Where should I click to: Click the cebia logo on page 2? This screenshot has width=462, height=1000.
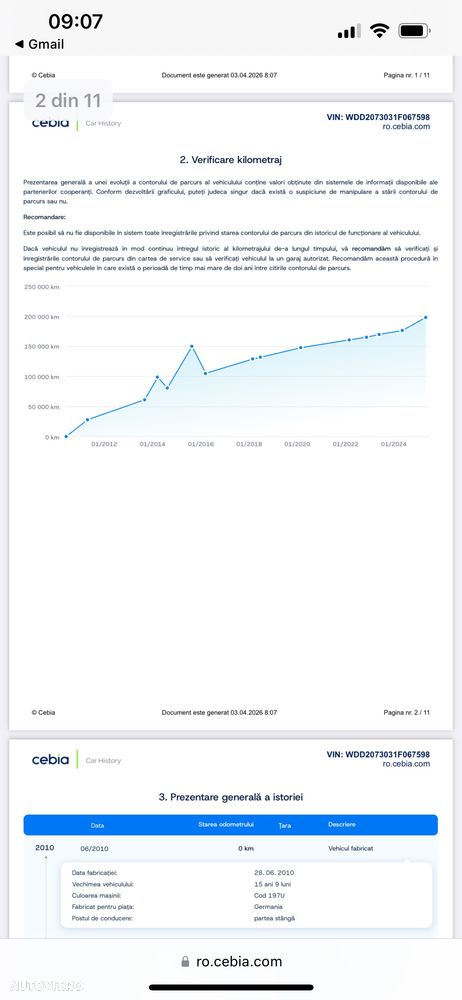50,123
